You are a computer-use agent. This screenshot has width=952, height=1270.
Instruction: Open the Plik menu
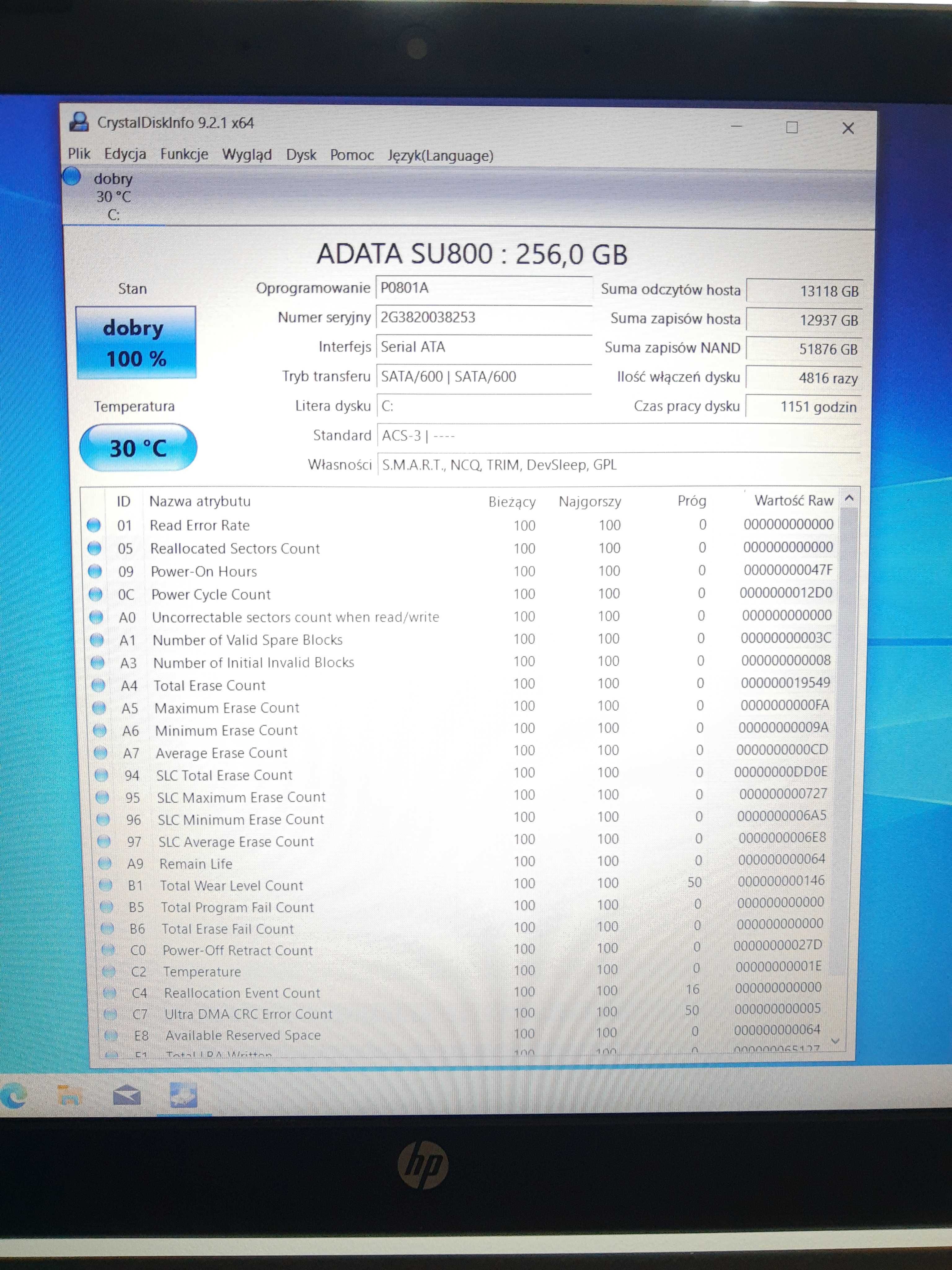(79, 154)
